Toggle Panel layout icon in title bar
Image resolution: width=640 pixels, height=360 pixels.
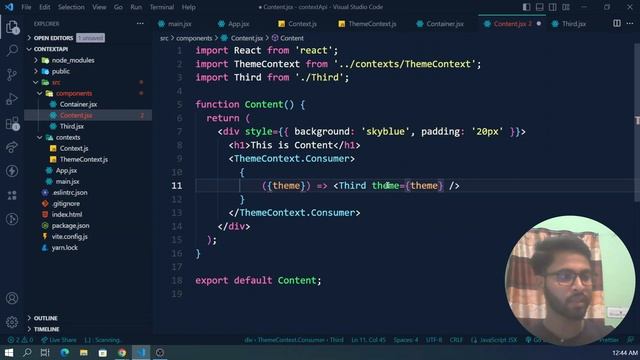pos(540,7)
